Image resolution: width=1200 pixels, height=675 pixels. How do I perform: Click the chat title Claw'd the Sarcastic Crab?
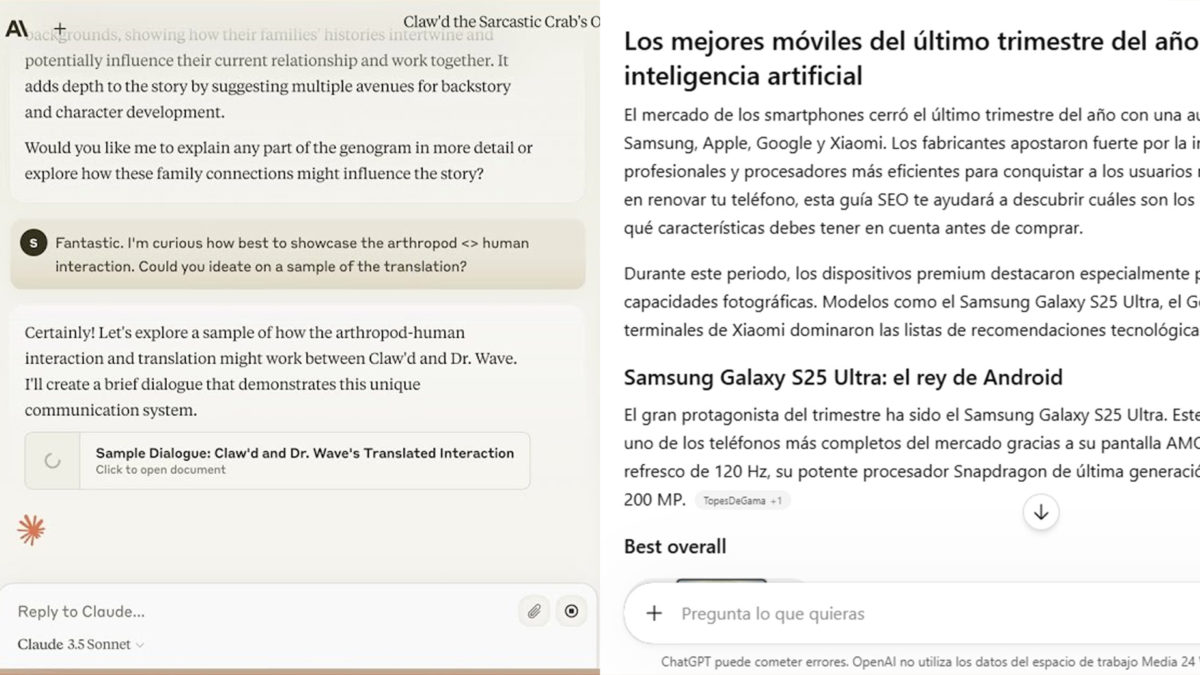pos(501,21)
